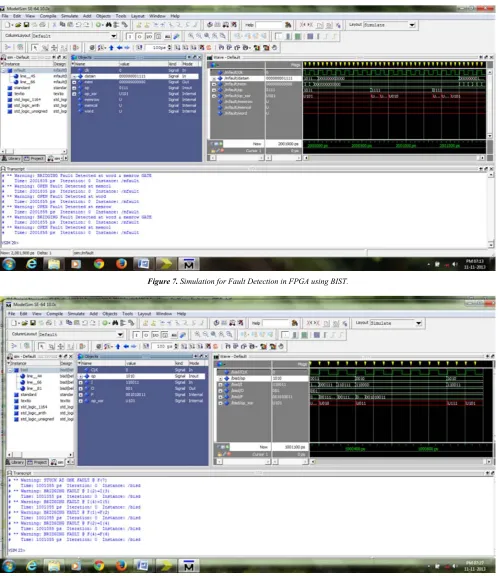Screen dimensions: 498x576
Task: Click New file icon in Figure 7 window
Action: tap(8, 25)
